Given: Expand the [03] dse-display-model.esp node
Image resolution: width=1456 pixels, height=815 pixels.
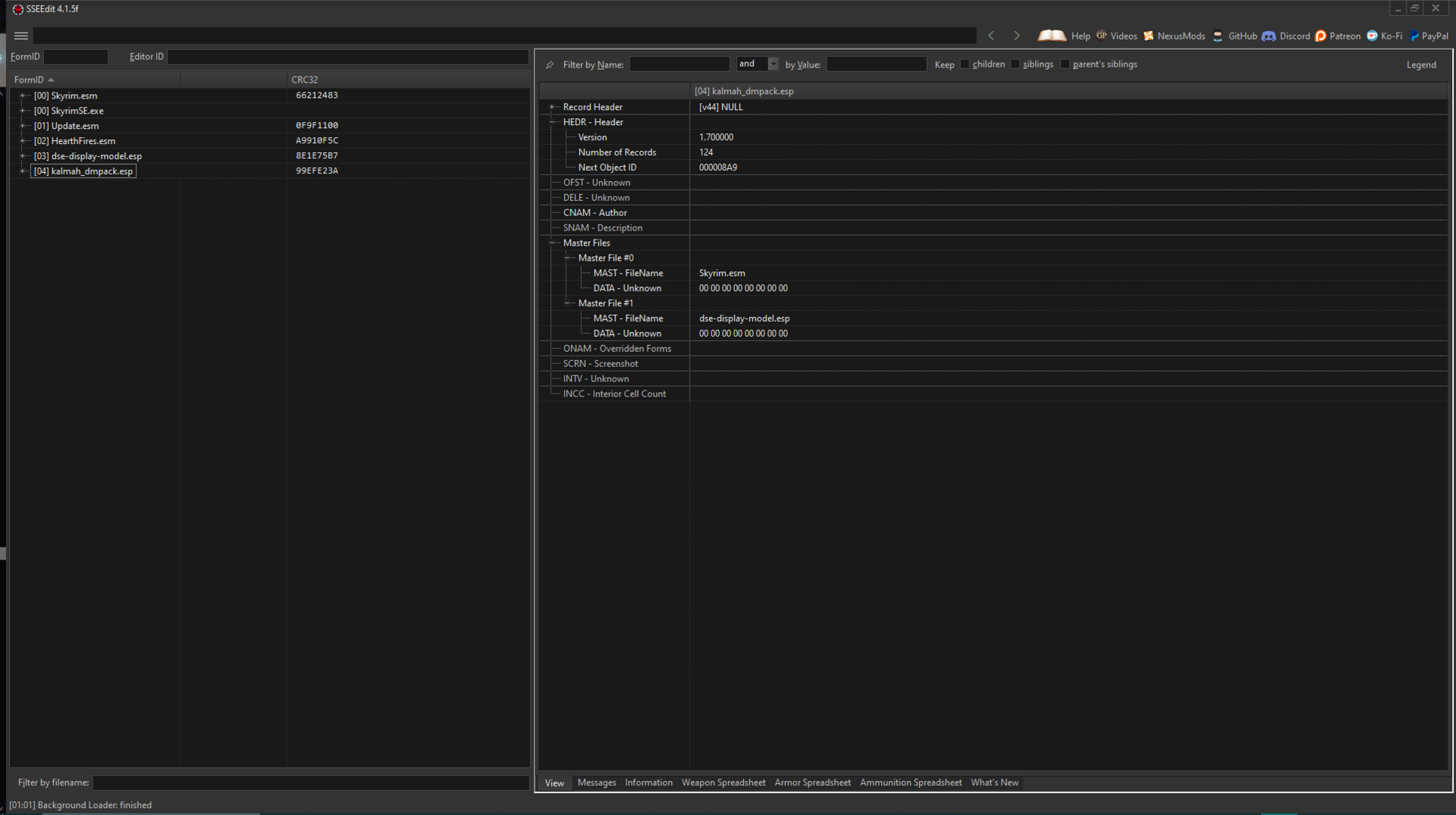Looking at the screenshot, I should (x=22, y=156).
